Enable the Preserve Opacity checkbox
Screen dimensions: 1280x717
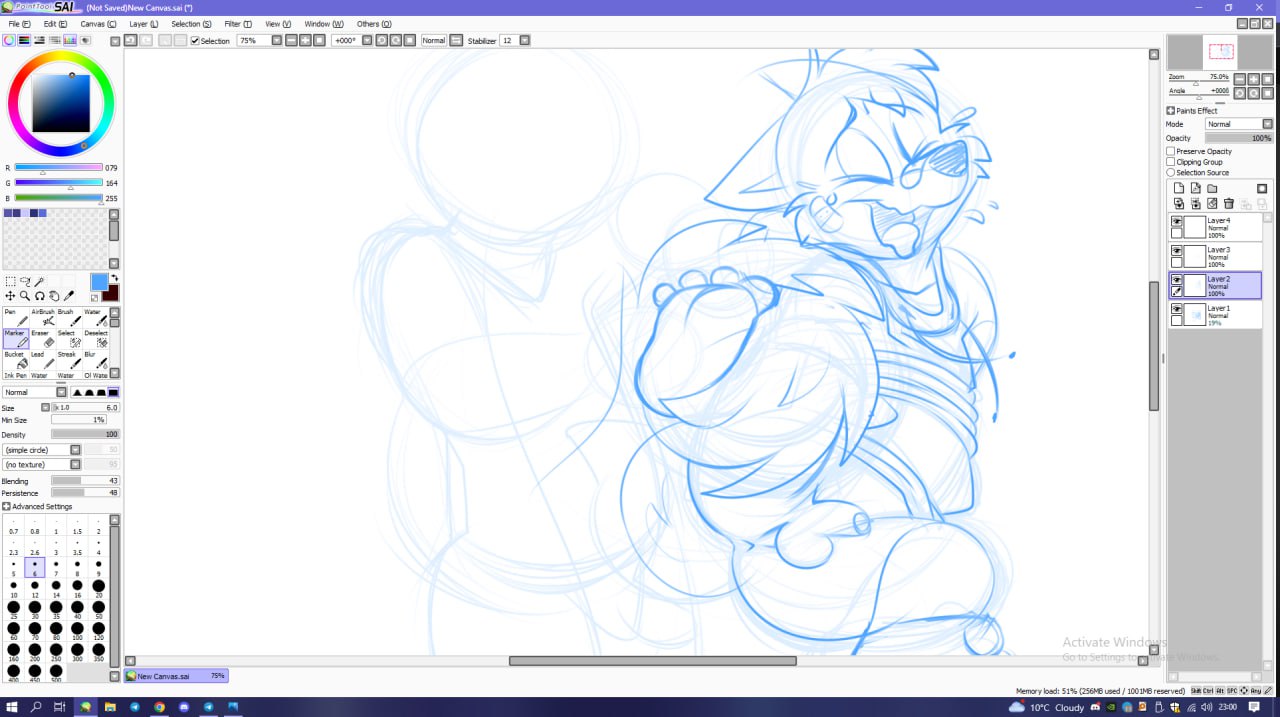tap(1171, 151)
